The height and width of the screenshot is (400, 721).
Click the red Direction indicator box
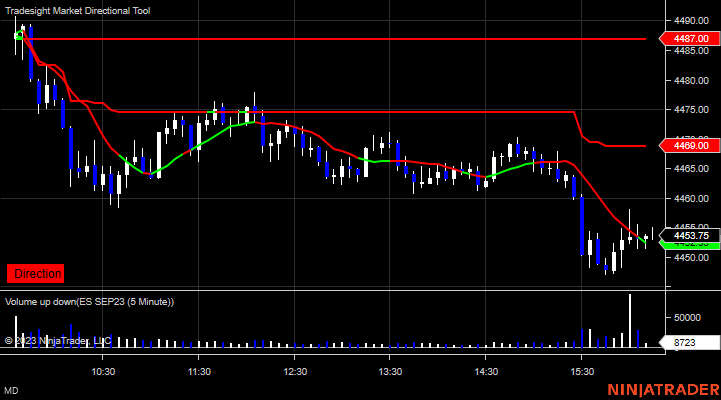point(35,274)
